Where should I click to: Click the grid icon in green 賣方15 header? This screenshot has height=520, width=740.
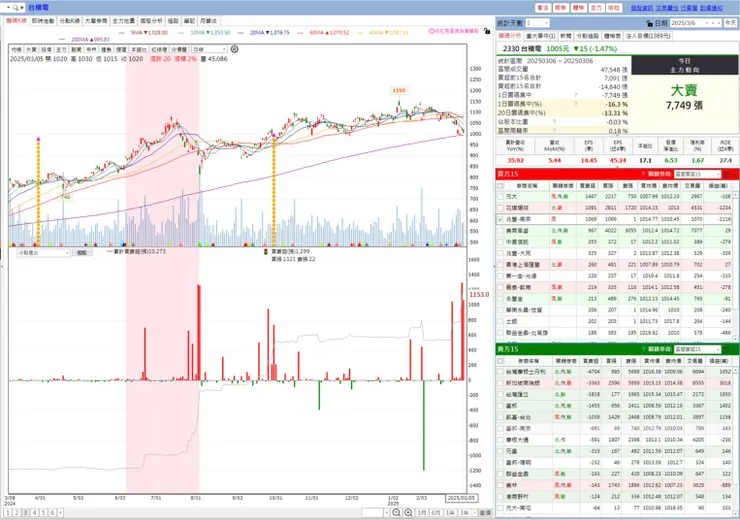click(x=727, y=349)
